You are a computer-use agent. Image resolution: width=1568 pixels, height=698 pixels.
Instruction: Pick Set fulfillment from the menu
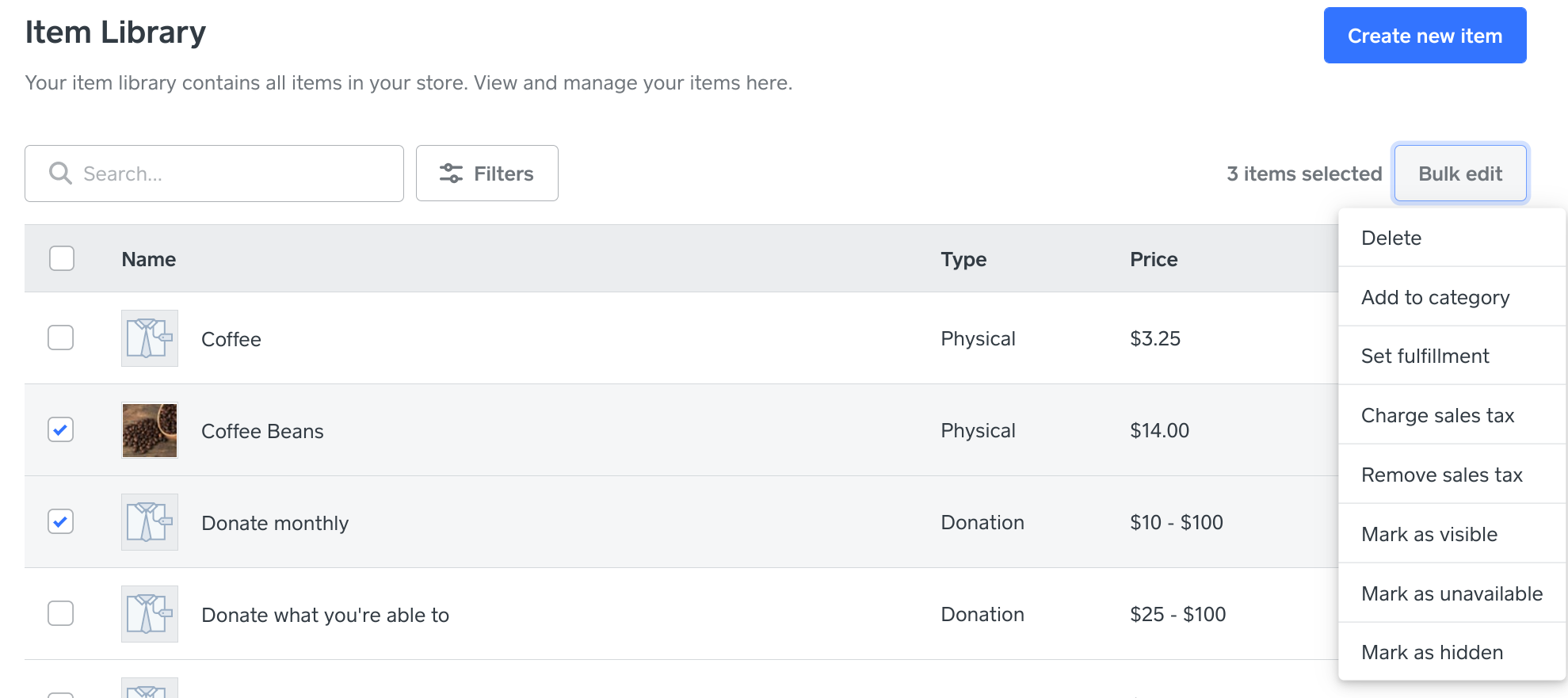tap(1425, 357)
